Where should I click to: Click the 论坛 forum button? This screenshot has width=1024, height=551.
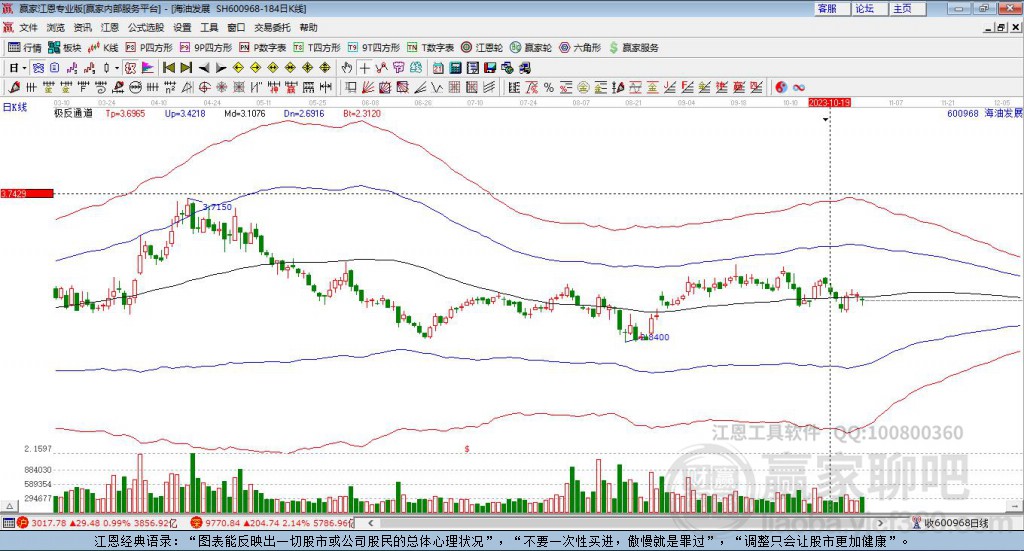[x=870, y=8]
